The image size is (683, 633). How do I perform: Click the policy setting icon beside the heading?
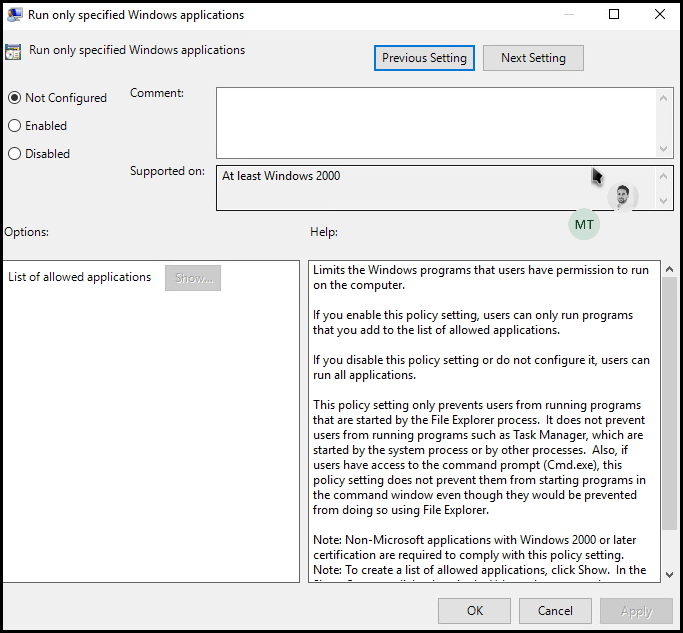pos(13,51)
